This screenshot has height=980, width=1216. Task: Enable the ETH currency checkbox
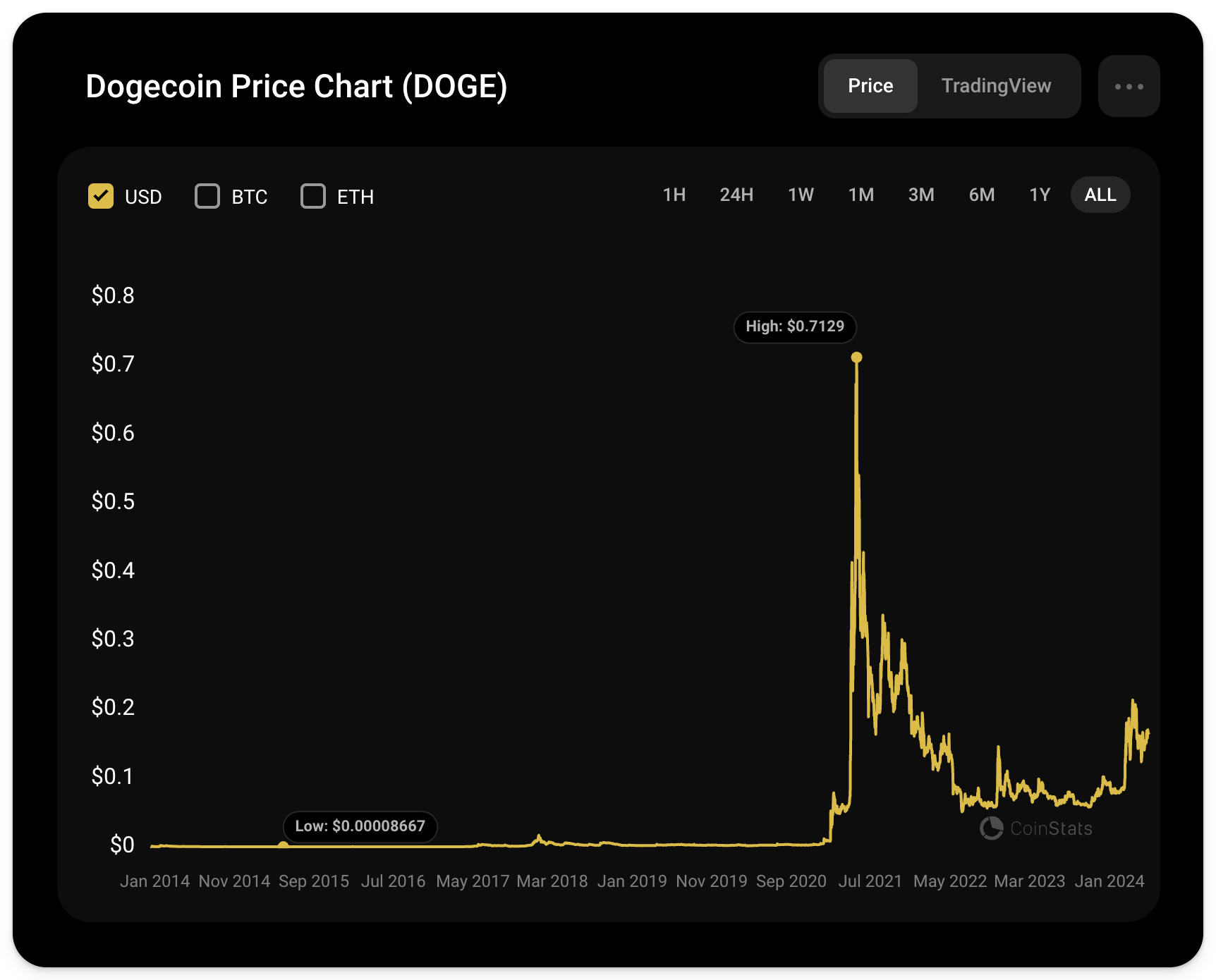coord(313,196)
